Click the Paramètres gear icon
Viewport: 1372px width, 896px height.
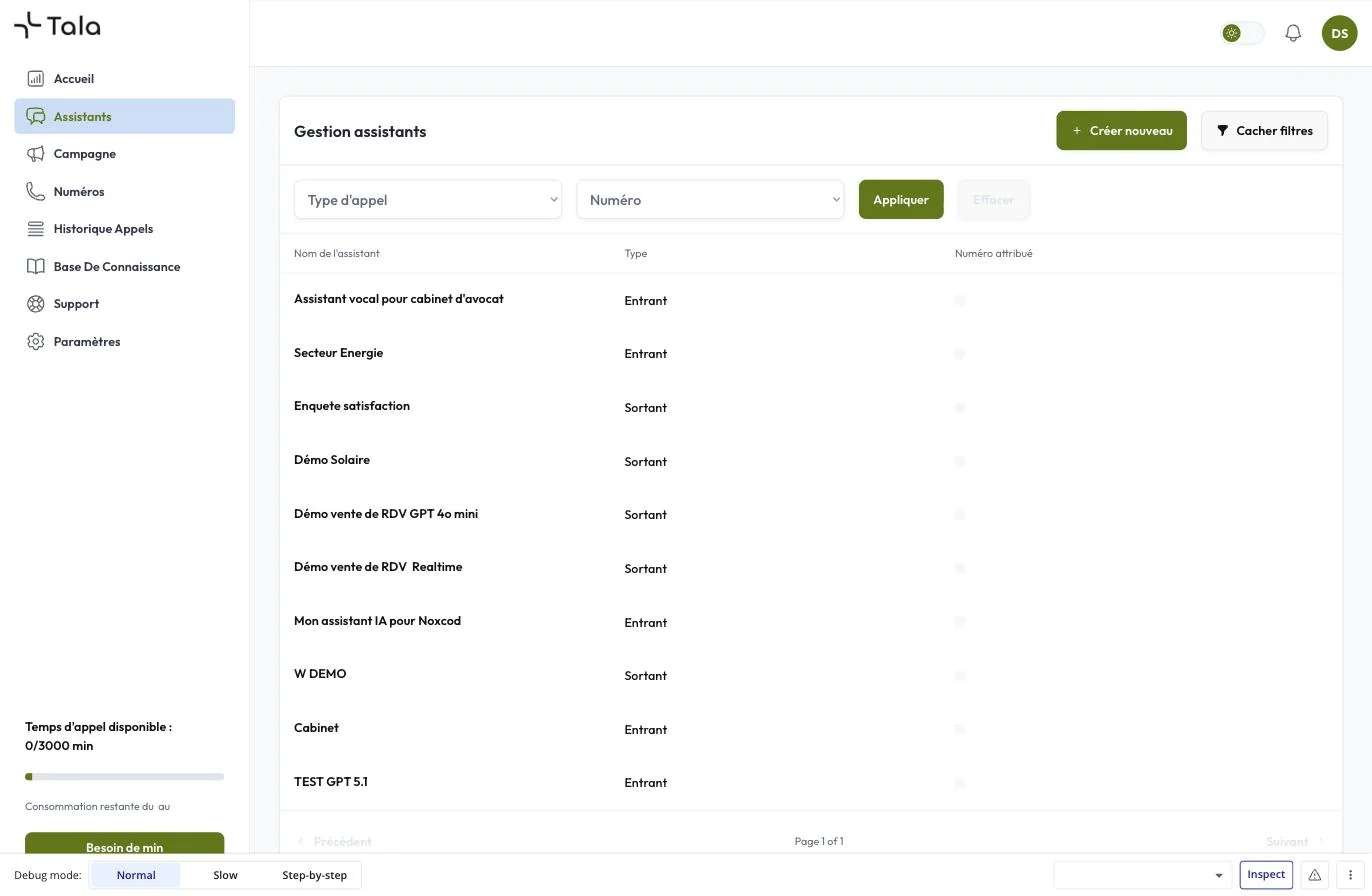(36, 341)
